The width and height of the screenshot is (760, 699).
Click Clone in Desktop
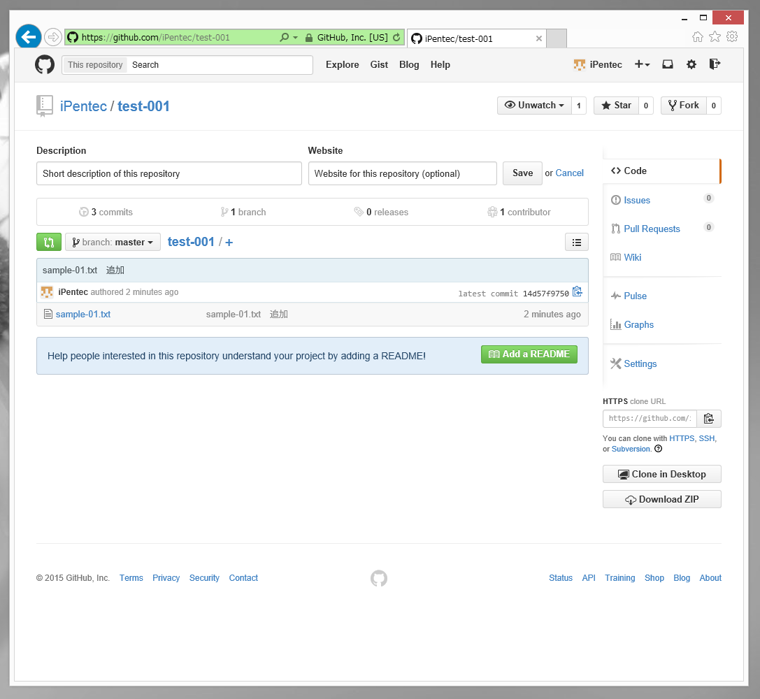coord(662,474)
